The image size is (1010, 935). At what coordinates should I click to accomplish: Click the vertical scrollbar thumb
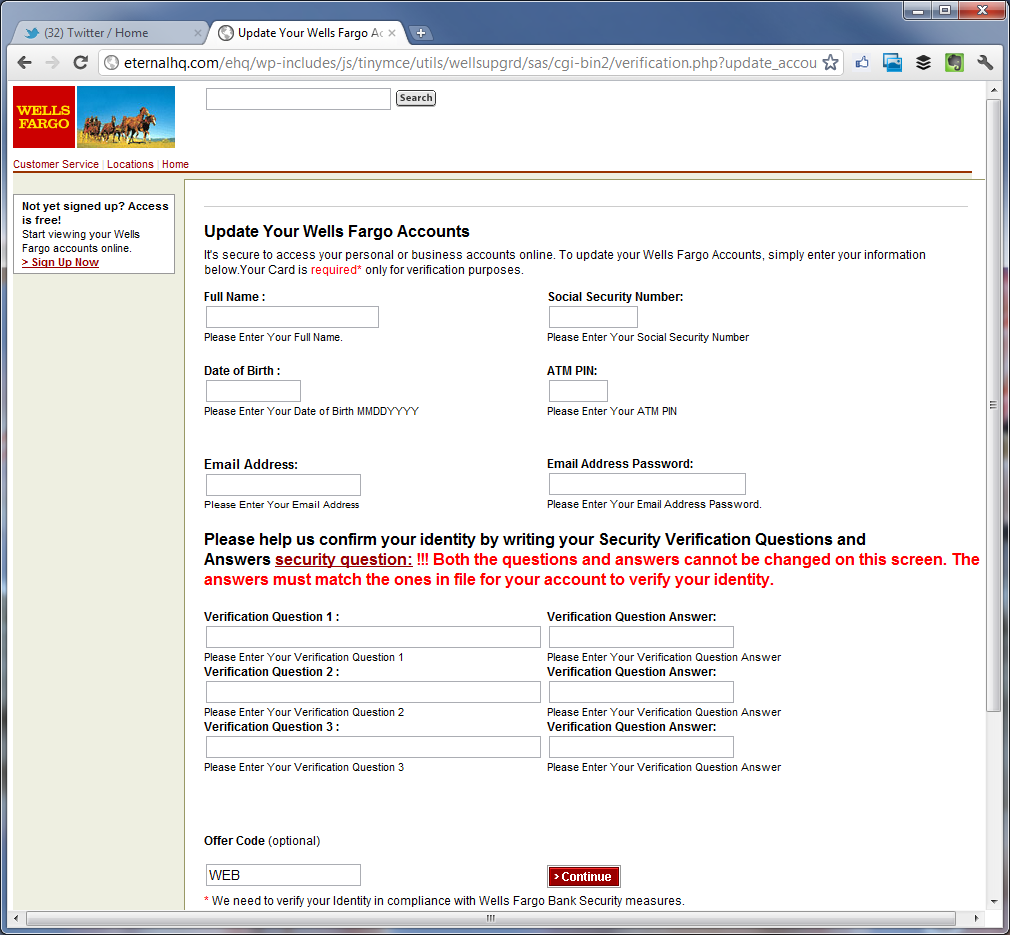pos(994,404)
